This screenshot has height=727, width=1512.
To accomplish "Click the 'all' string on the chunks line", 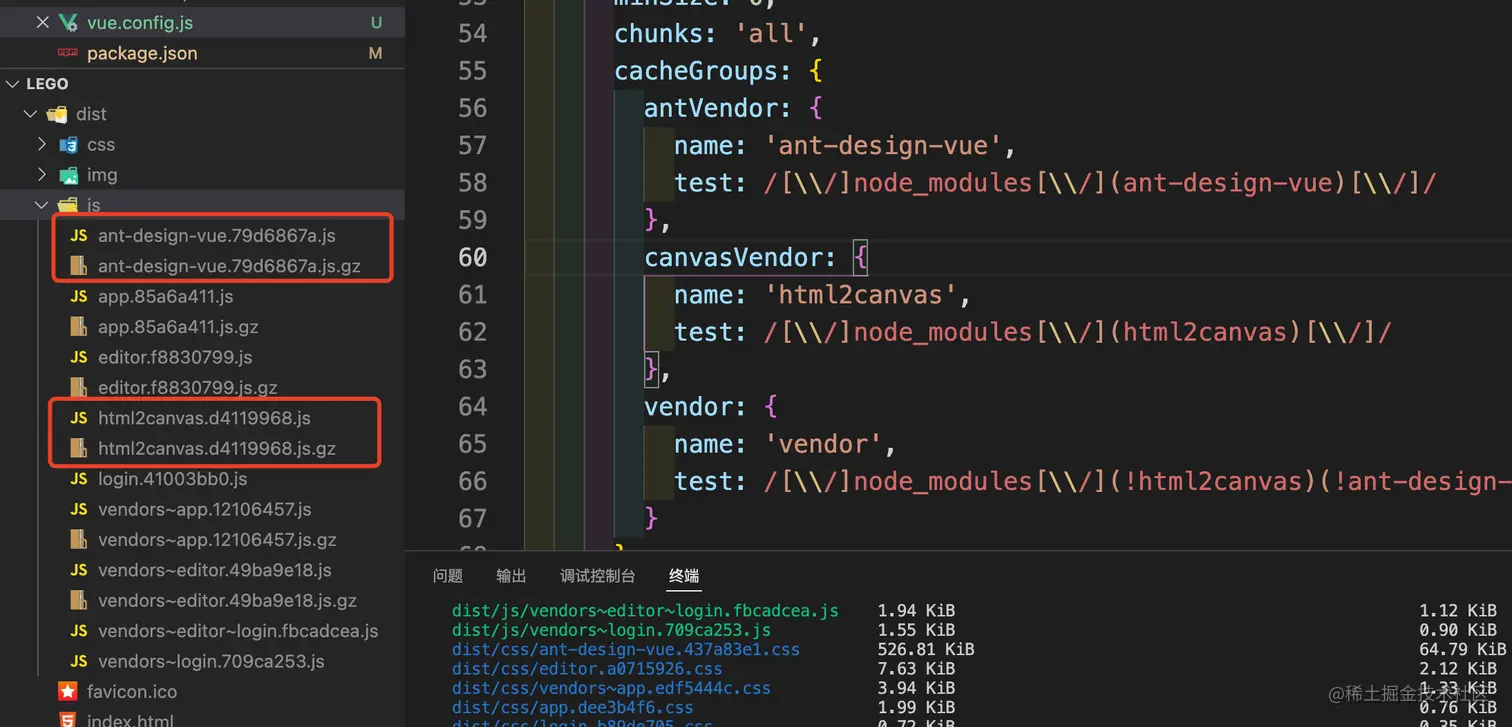I will tap(771, 34).
